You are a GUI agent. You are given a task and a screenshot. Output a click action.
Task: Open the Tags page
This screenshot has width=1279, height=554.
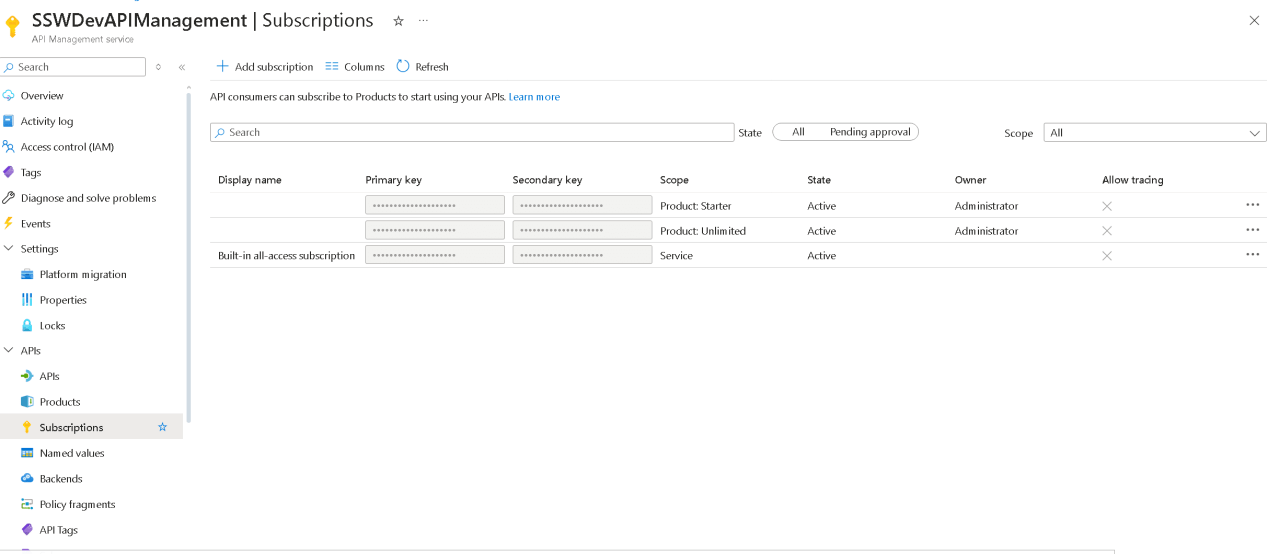(x=31, y=172)
